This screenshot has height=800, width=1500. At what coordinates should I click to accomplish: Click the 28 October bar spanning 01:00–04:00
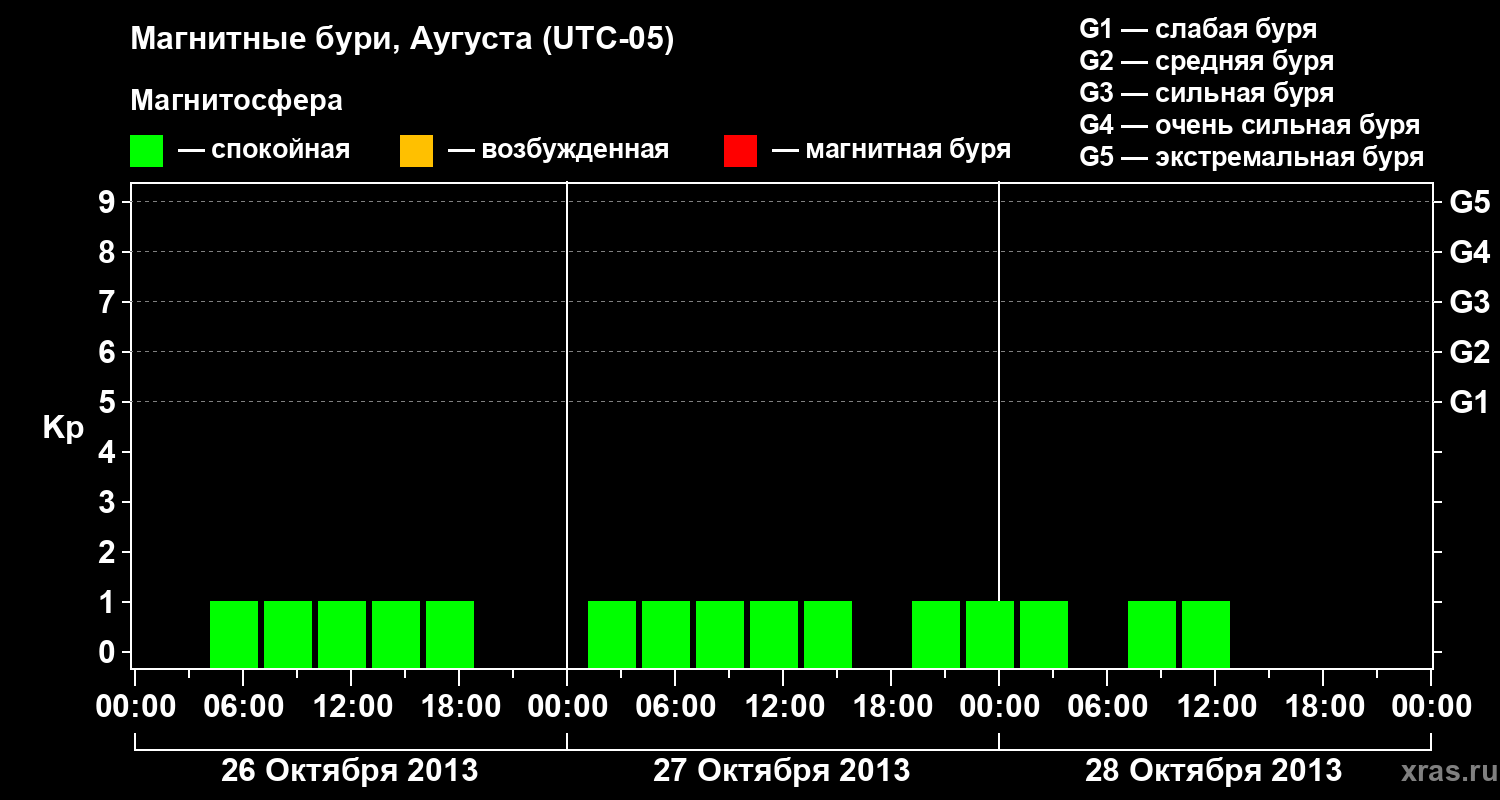click(1044, 634)
